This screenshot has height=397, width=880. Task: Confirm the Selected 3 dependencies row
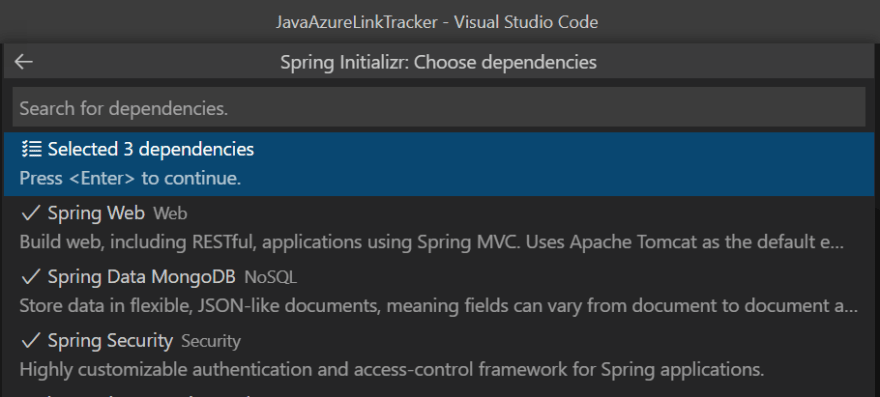[439, 164]
